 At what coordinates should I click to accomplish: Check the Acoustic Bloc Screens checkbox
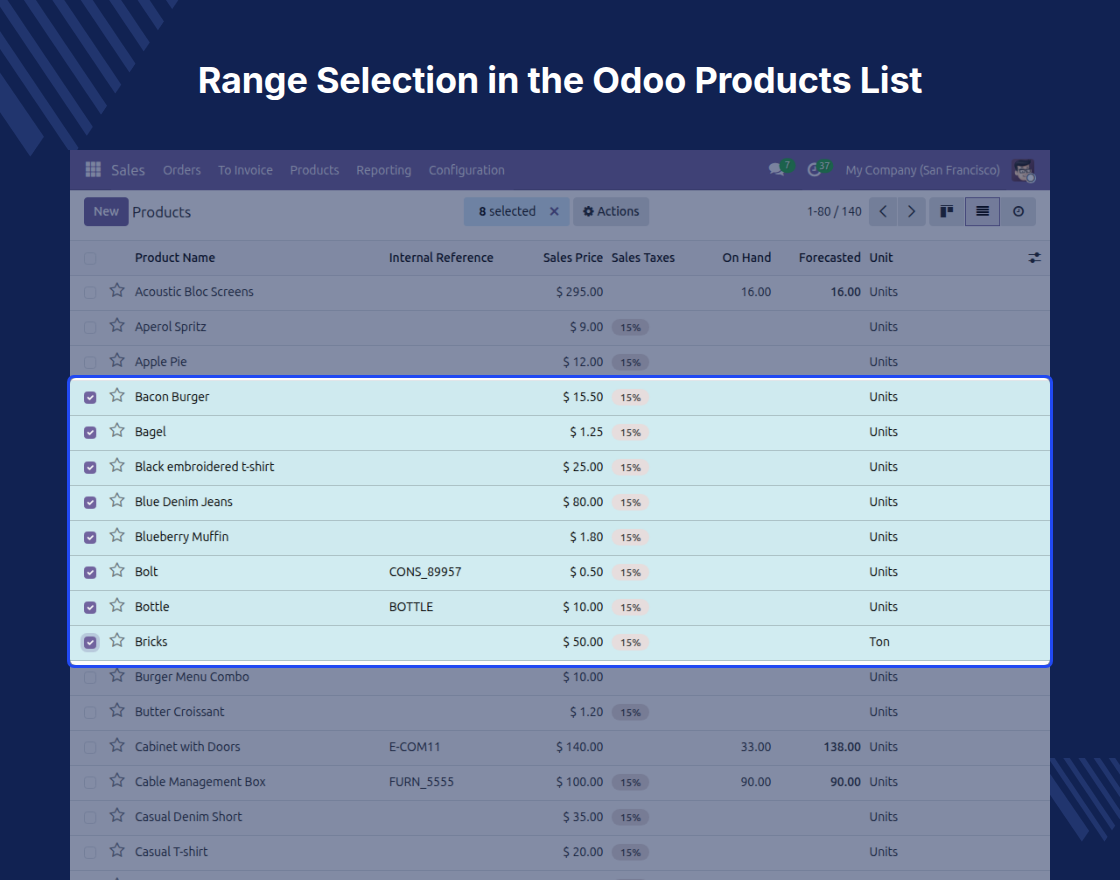(x=90, y=292)
